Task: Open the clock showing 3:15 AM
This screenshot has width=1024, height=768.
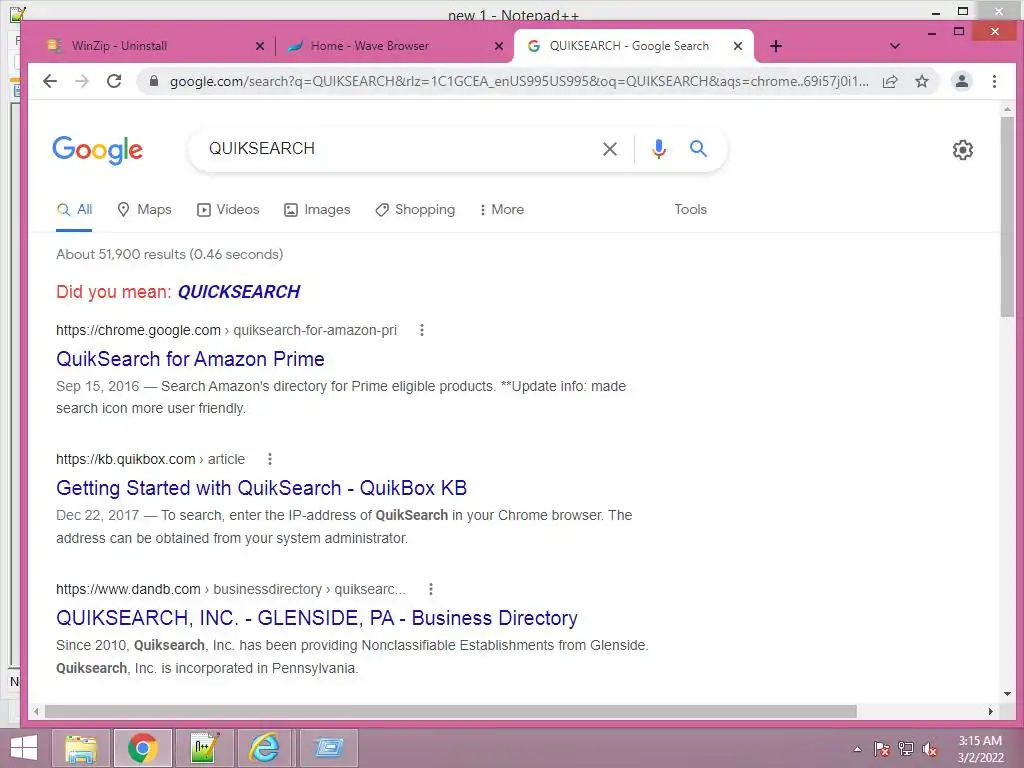Action: [980, 749]
